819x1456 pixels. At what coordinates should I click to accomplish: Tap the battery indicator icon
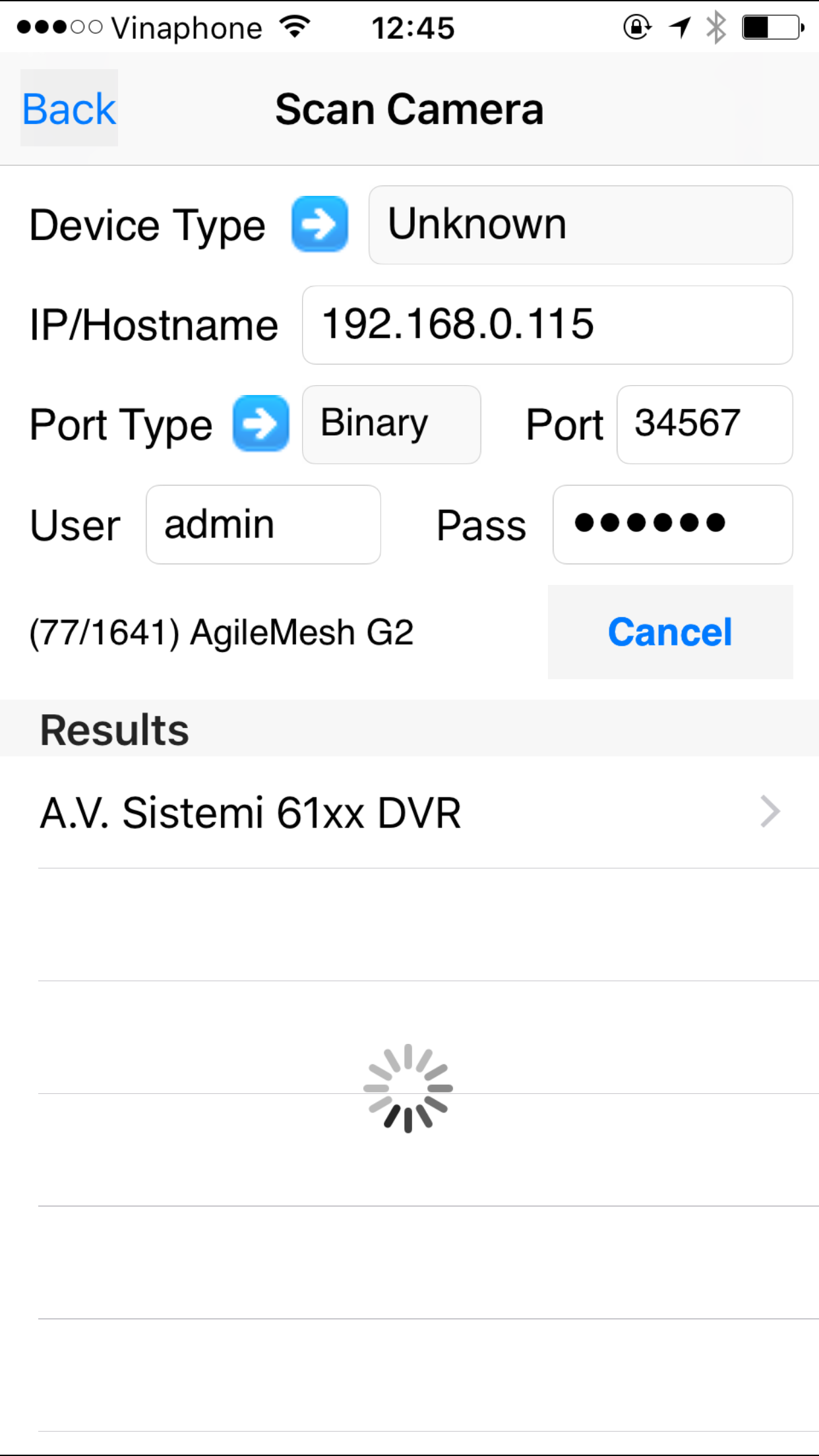(x=773, y=28)
